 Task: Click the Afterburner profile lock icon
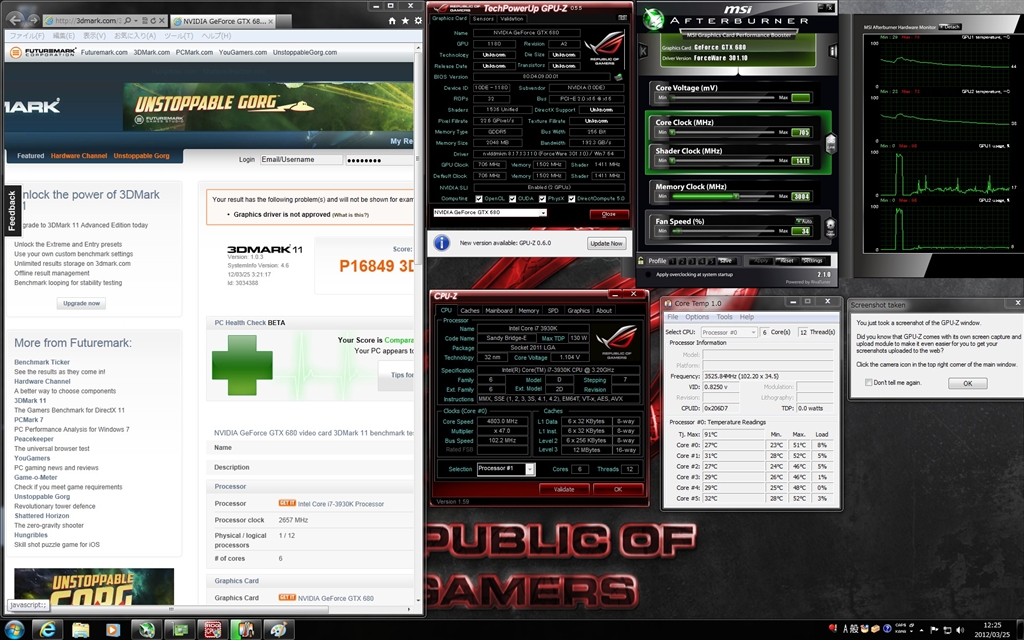pos(641,260)
